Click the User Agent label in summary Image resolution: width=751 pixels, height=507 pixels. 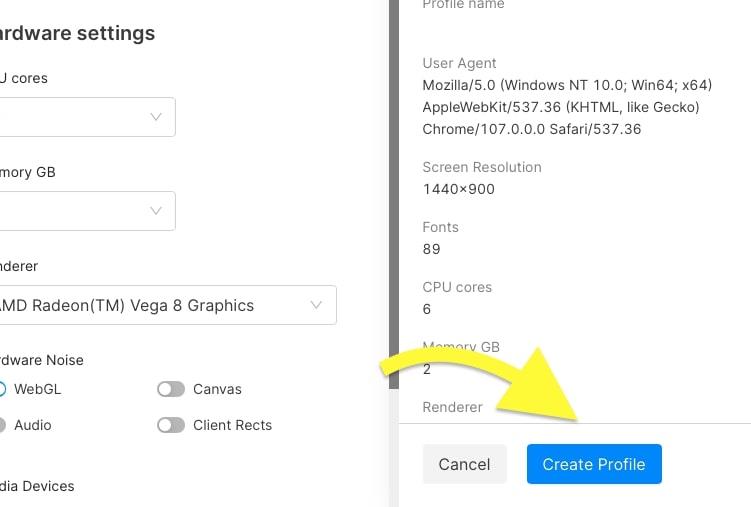[x=460, y=63]
